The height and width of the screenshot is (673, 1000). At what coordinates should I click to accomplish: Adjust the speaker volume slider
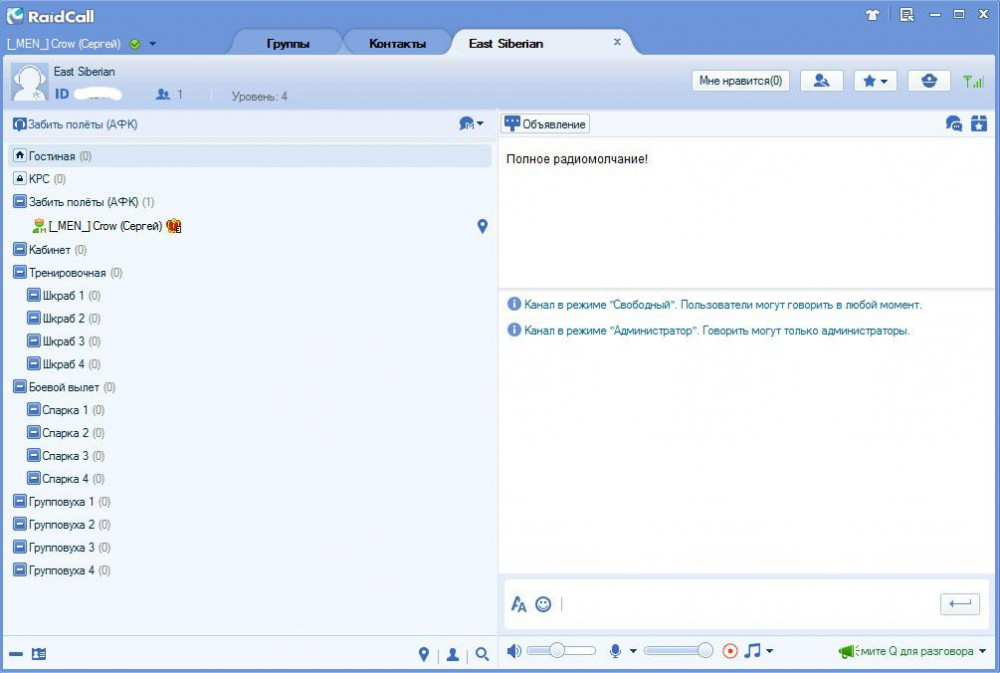pyautogui.click(x=561, y=651)
